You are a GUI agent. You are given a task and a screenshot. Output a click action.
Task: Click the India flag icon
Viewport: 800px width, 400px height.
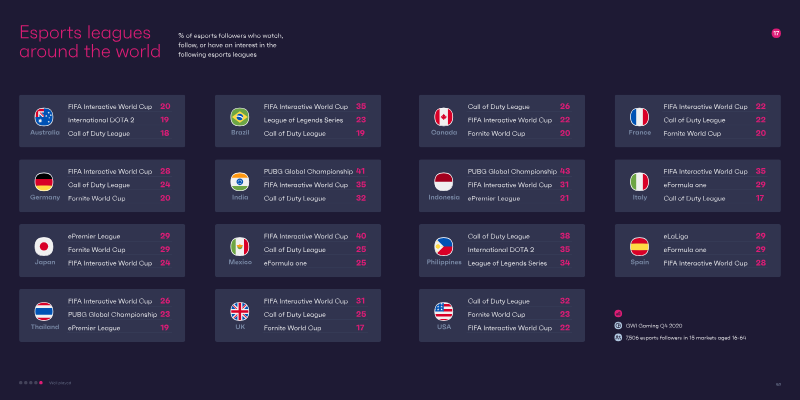click(240, 182)
